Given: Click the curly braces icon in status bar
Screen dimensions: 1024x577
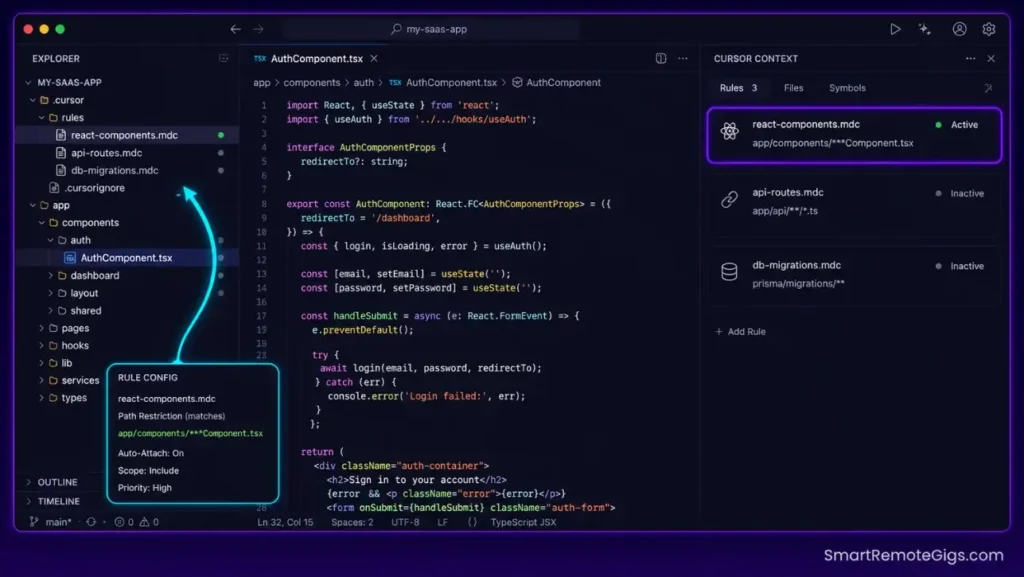Looking at the screenshot, I should coord(472,522).
